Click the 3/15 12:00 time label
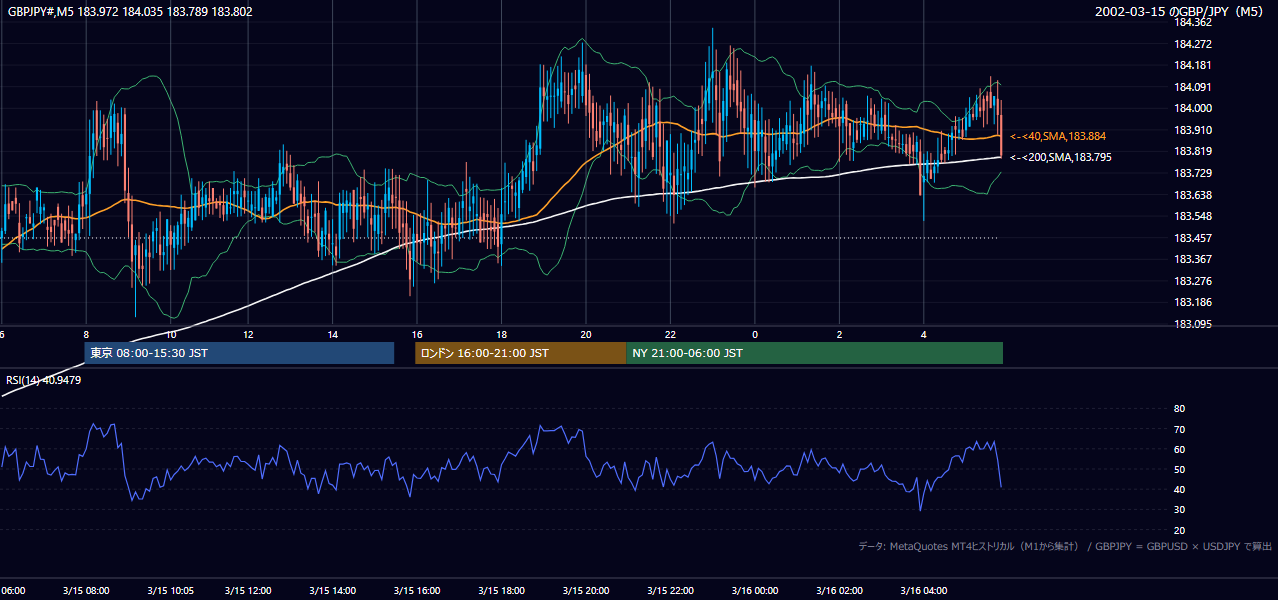 pos(247,591)
